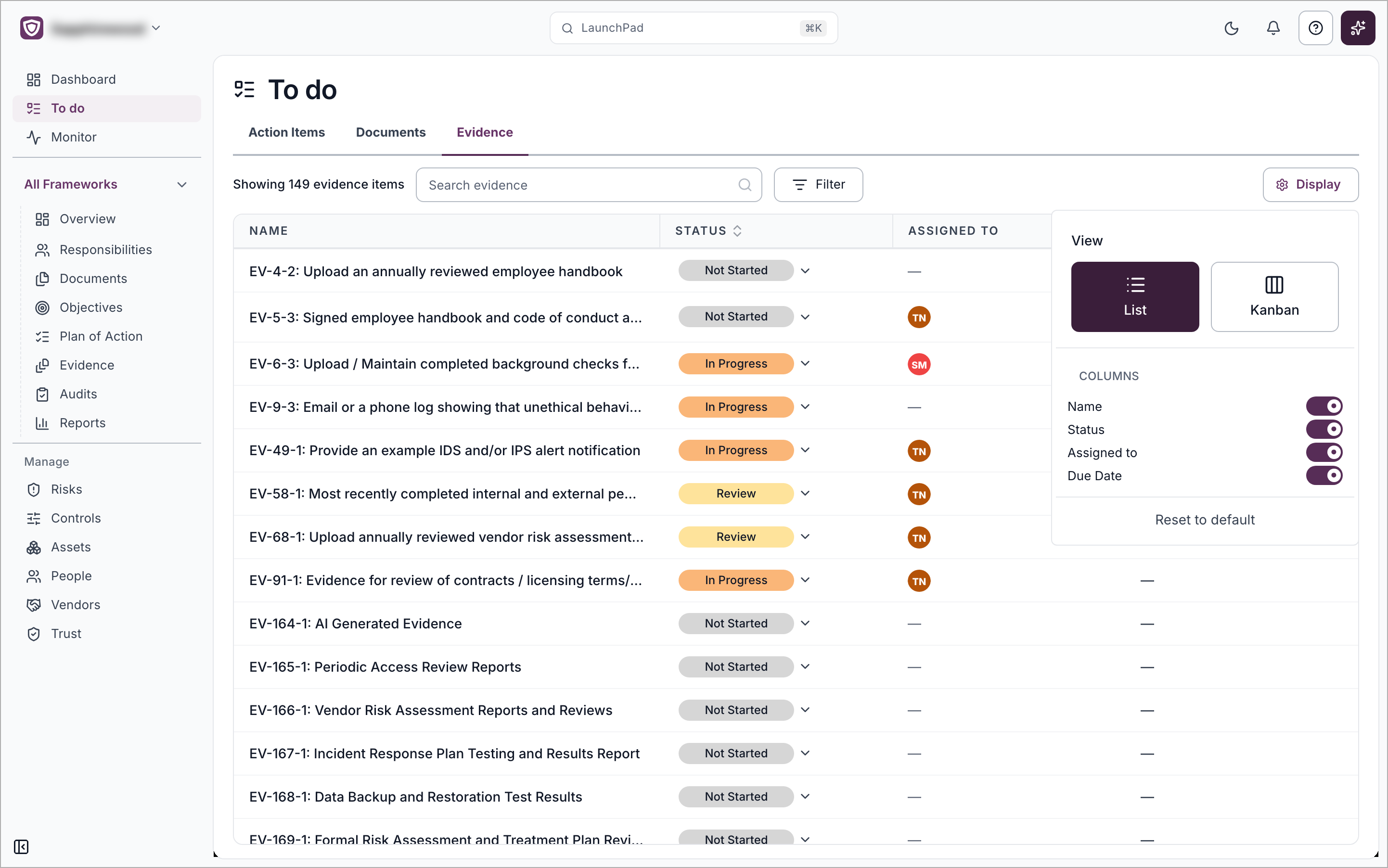Go to Objectives page

tap(91, 307)
